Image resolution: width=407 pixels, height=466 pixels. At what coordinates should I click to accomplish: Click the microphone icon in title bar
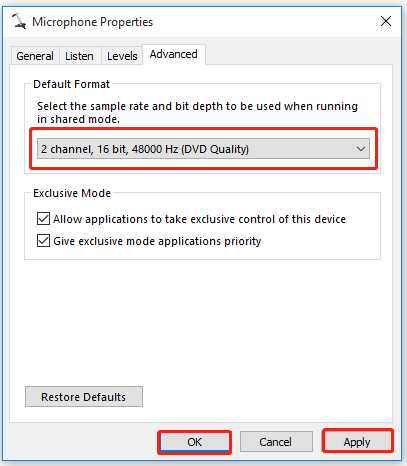tap(19, 21)
